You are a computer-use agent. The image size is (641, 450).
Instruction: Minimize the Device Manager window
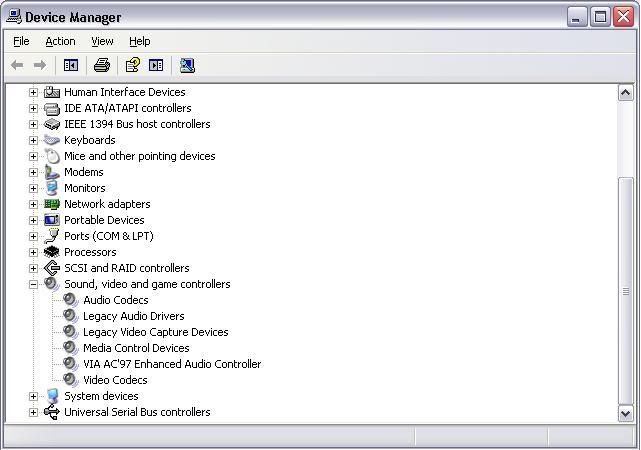click(576, 17)
